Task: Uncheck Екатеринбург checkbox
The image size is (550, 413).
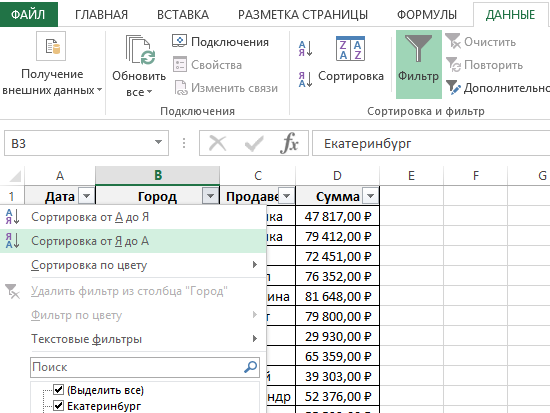Action: point(58,406)
